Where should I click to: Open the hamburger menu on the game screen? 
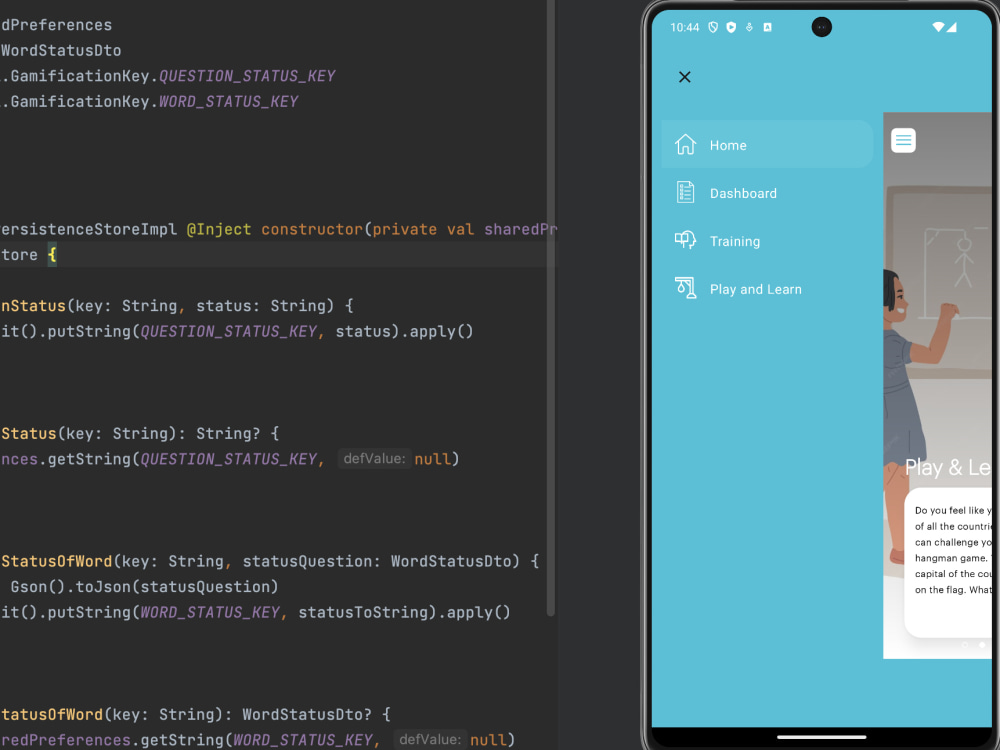tap(903, 140)
